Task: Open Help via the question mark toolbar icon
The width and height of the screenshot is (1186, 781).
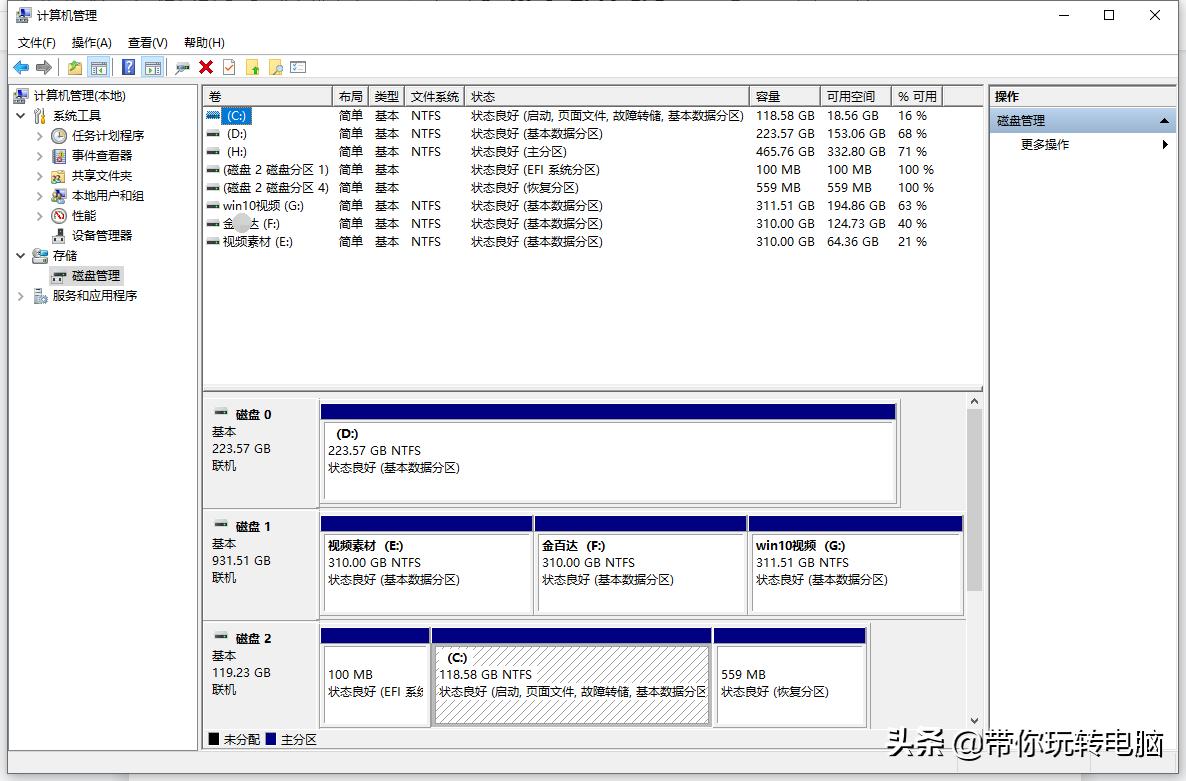Action: (130, 66)
